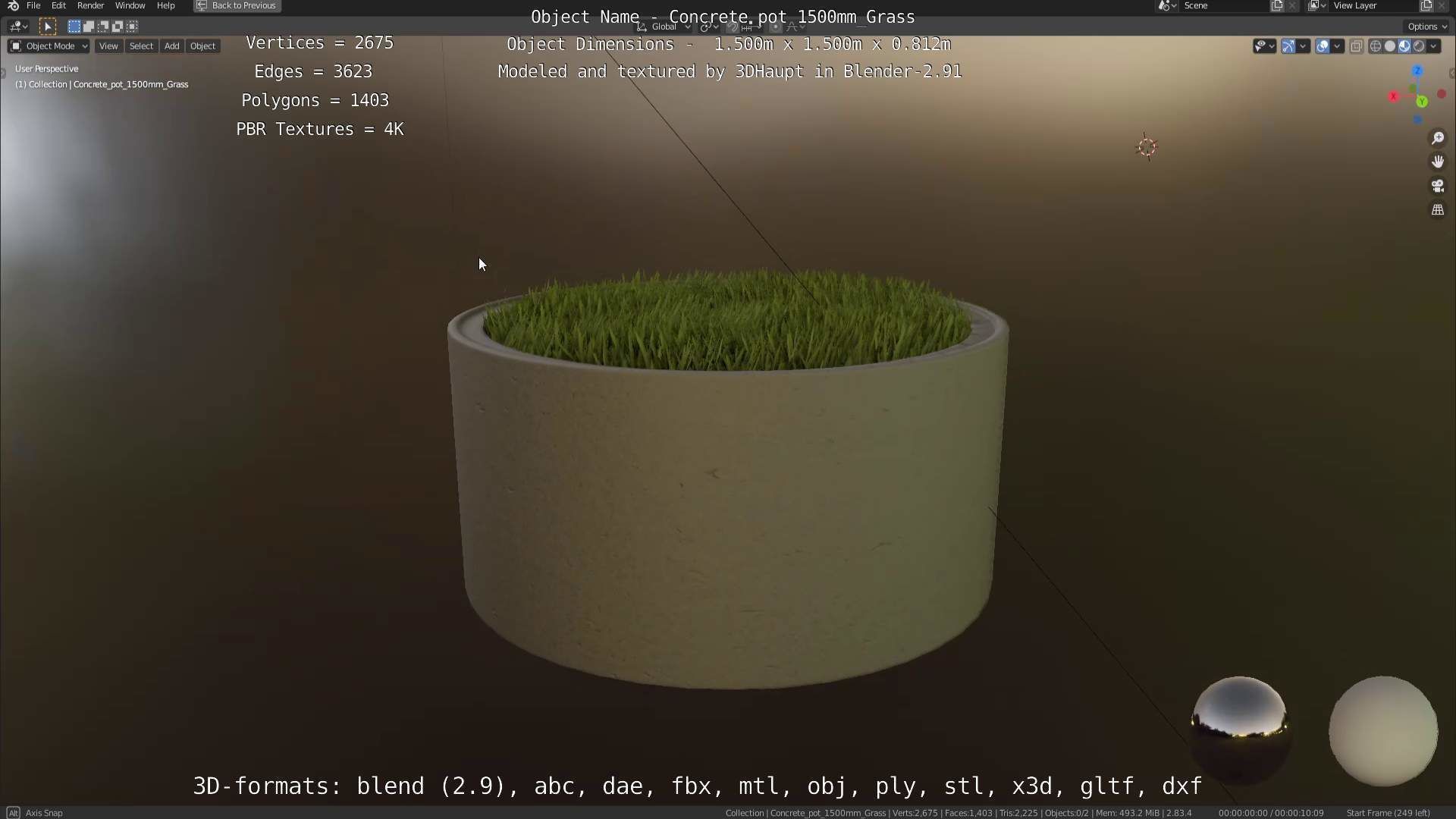Click the Z axis on navigation gizmo
The image size is (1456, 819).
pyautogui.click(x=1417, y=71)
